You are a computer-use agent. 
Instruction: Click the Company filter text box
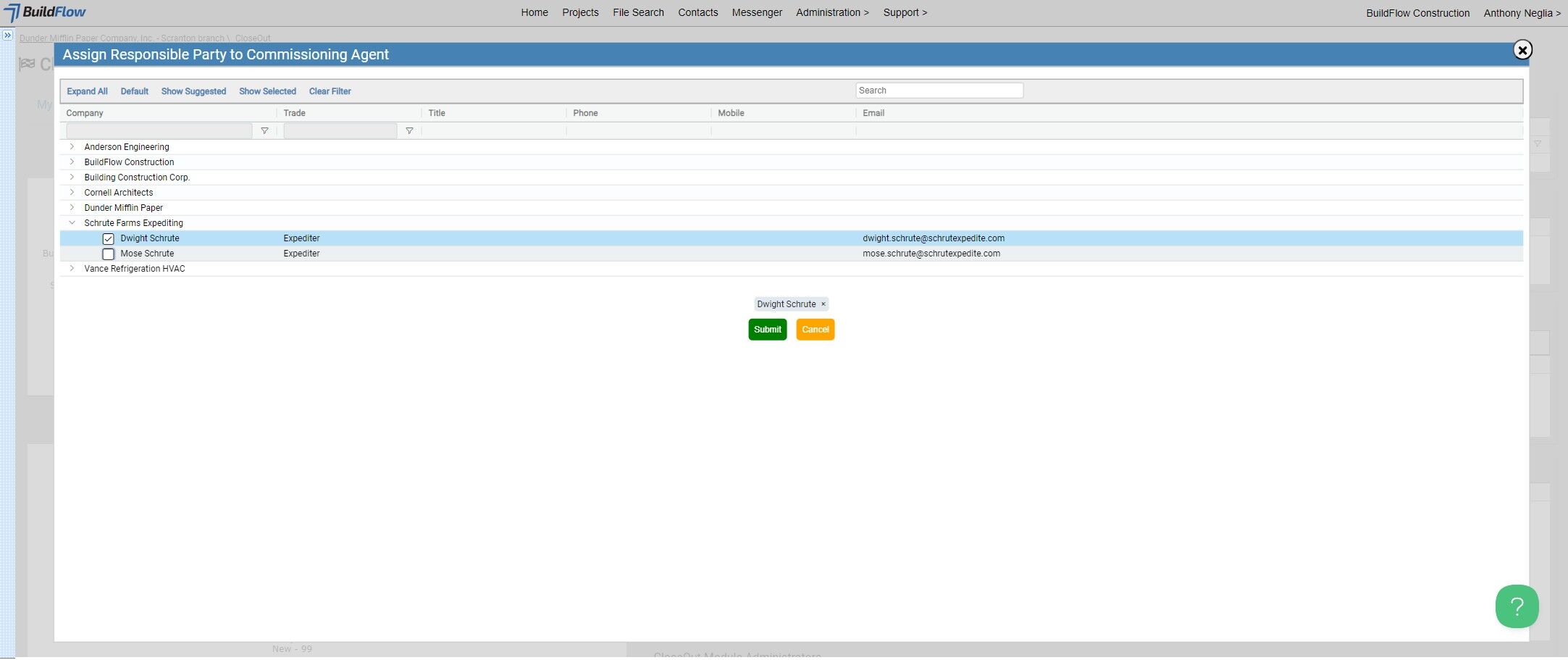click(159, 131)
